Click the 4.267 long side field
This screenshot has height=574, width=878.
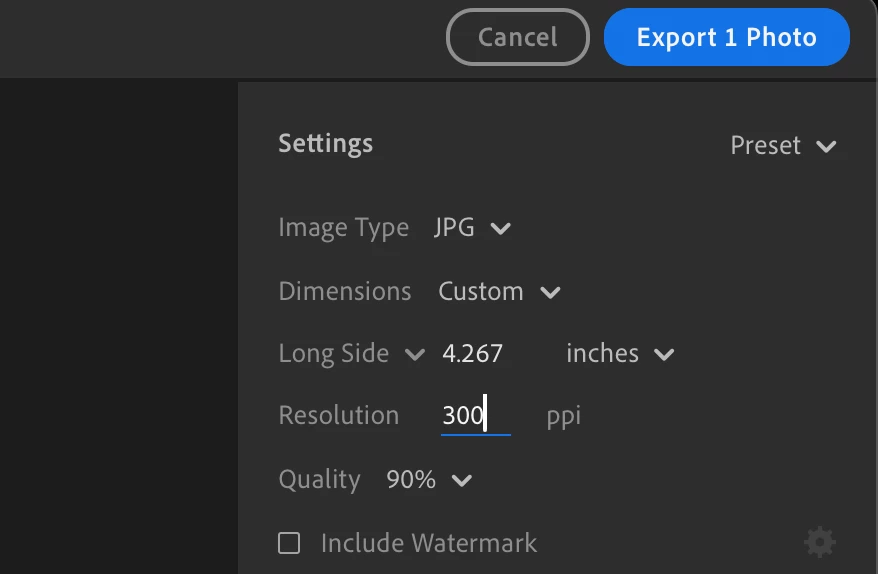[x=473, y=354]
